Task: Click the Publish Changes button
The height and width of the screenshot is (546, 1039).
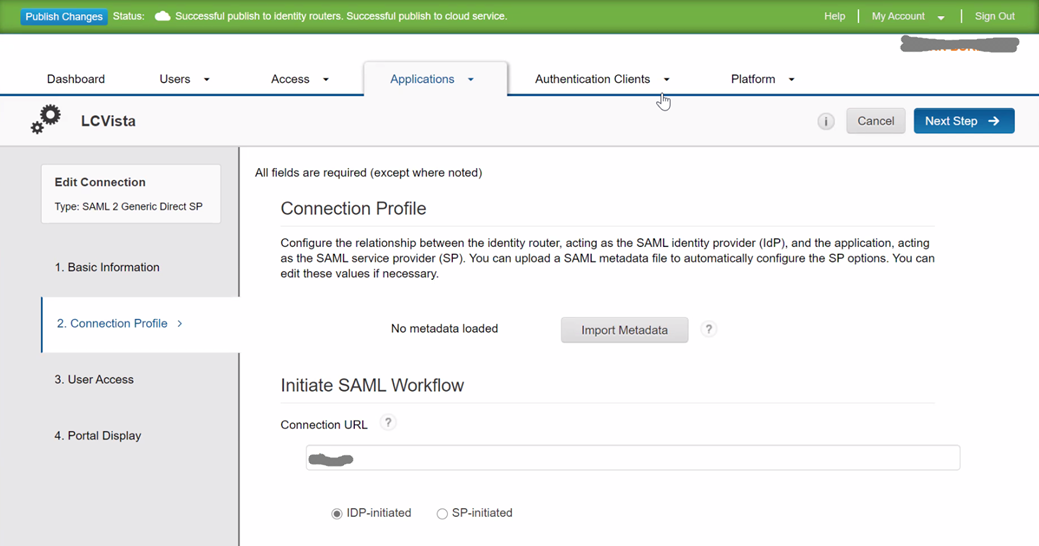Action: pyautogui.click(x=64, y=17)
